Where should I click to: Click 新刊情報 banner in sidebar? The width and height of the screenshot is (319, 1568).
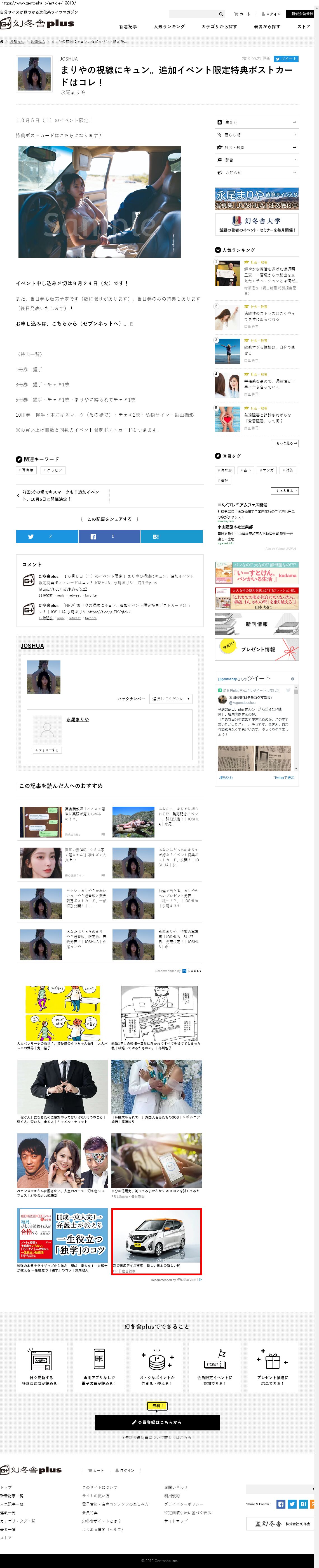pyautogui.click(x=257, y=624)
